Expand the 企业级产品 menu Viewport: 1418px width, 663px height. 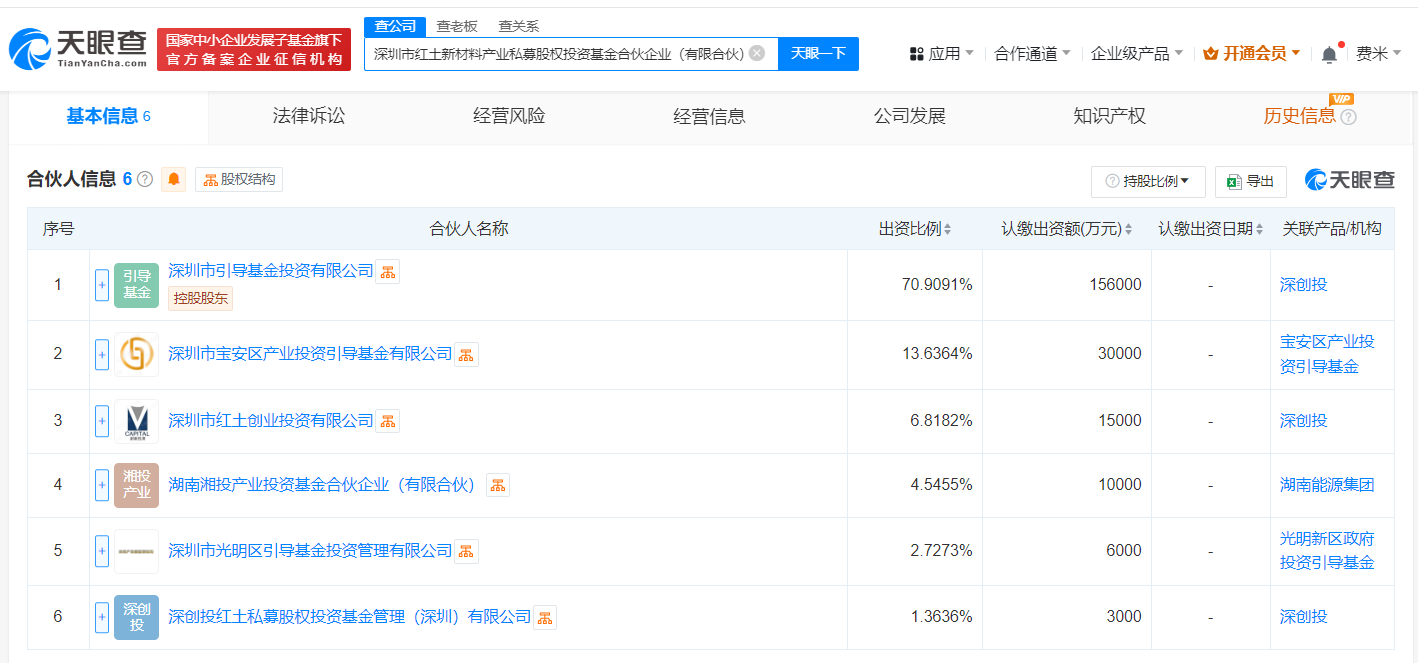pyautogui.click(x=1136, y=54)
